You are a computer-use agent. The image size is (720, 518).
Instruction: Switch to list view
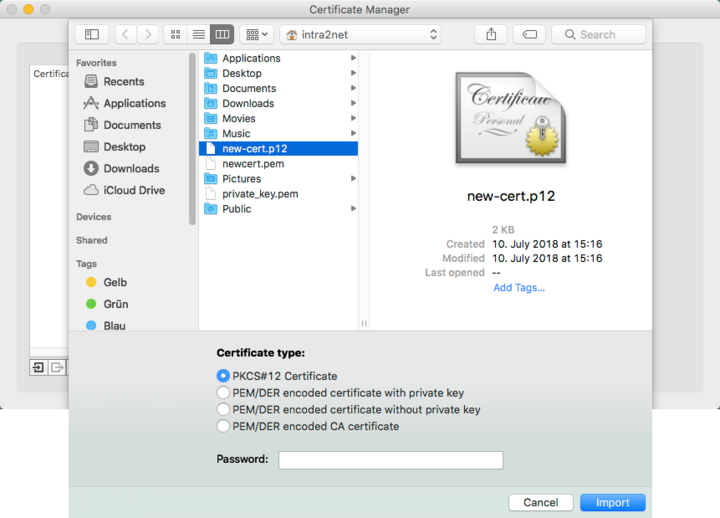(199, 34)
